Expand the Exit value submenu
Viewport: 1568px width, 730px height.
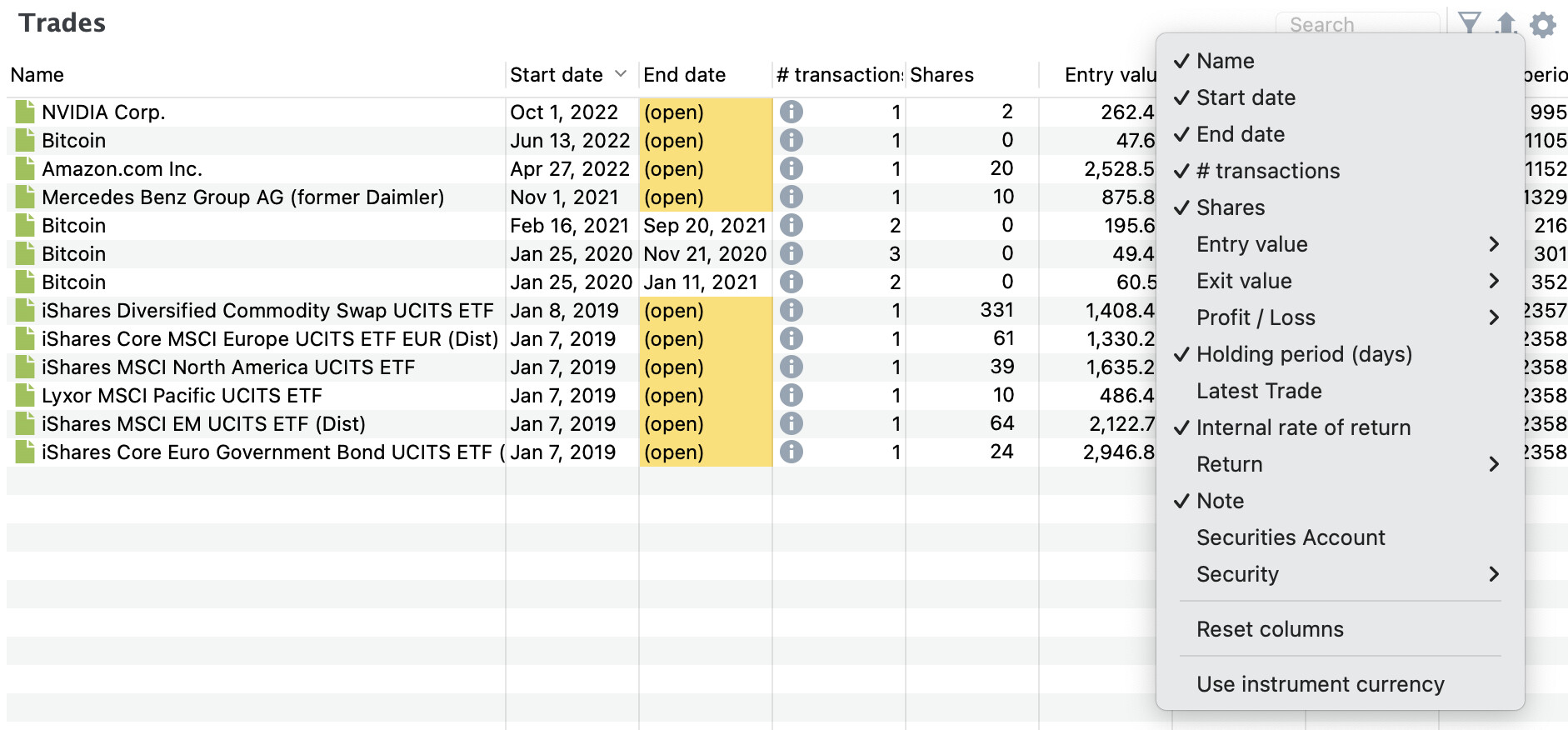1340,281
